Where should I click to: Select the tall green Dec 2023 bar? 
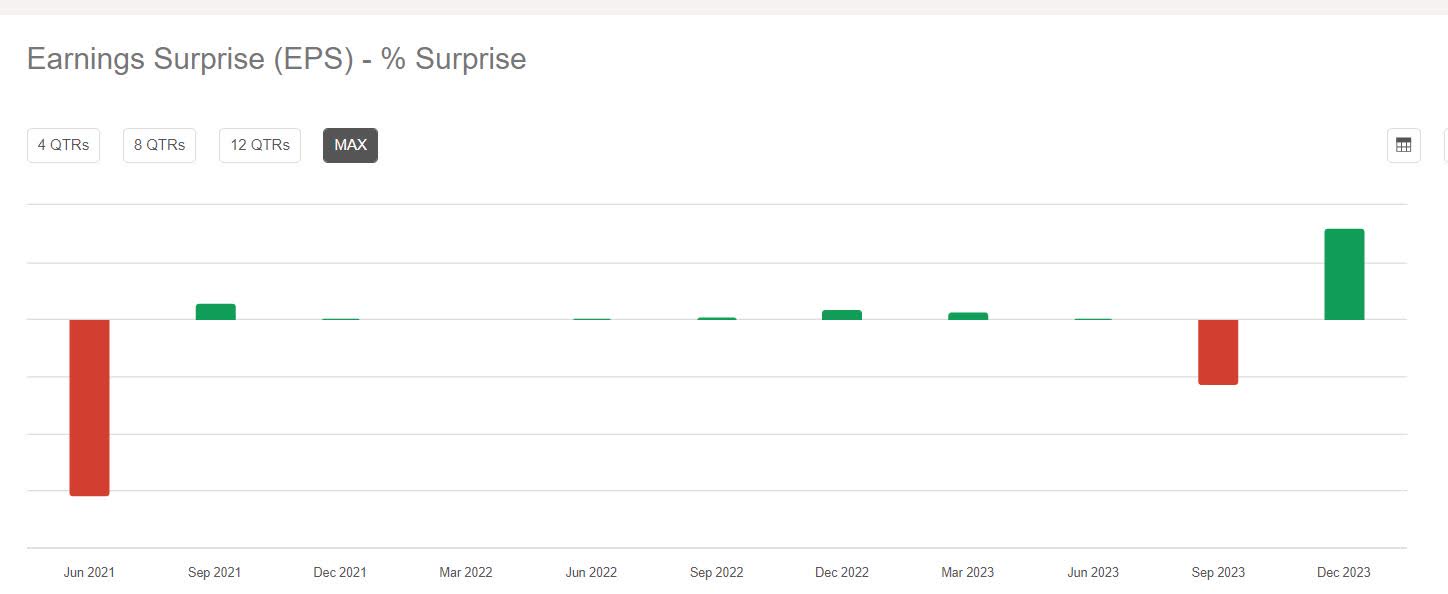(x=1343, y=273)
